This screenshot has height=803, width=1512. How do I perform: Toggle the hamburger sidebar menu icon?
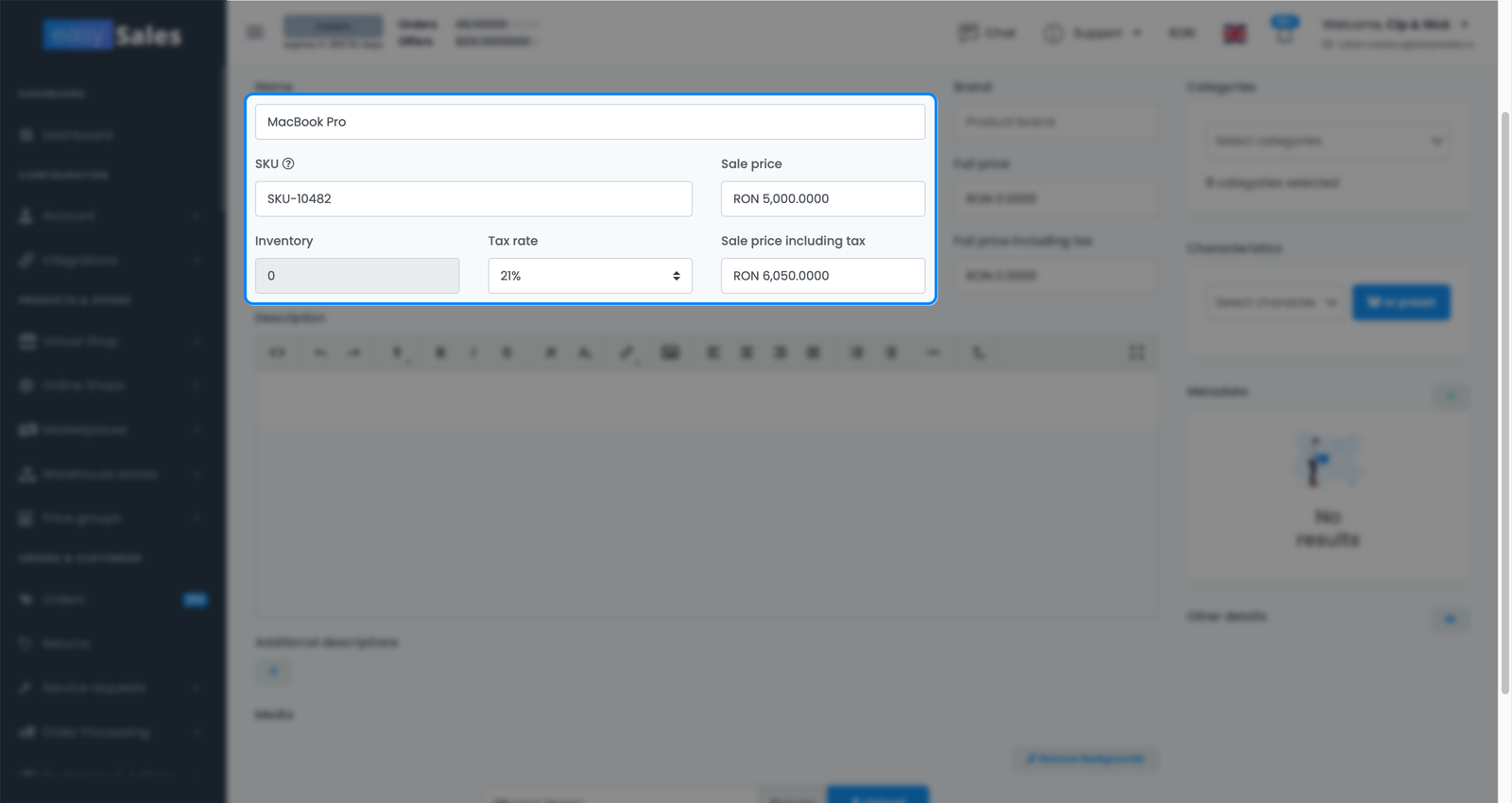tap(255, 32)
